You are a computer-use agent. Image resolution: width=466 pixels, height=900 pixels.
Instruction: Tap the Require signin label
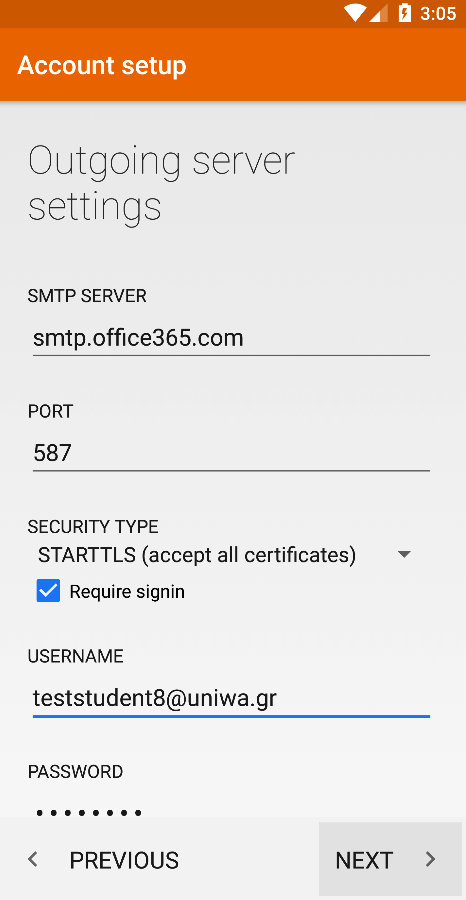(x=127, y=591)
